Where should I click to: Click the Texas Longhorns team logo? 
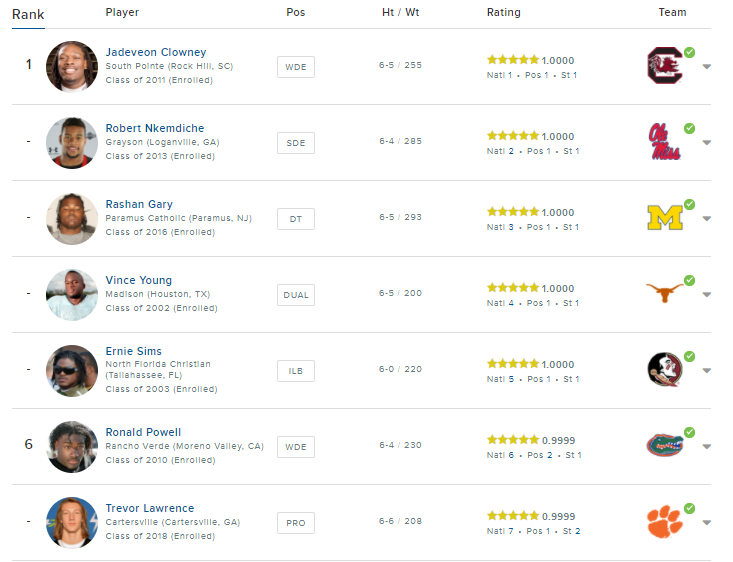[663, 294]
